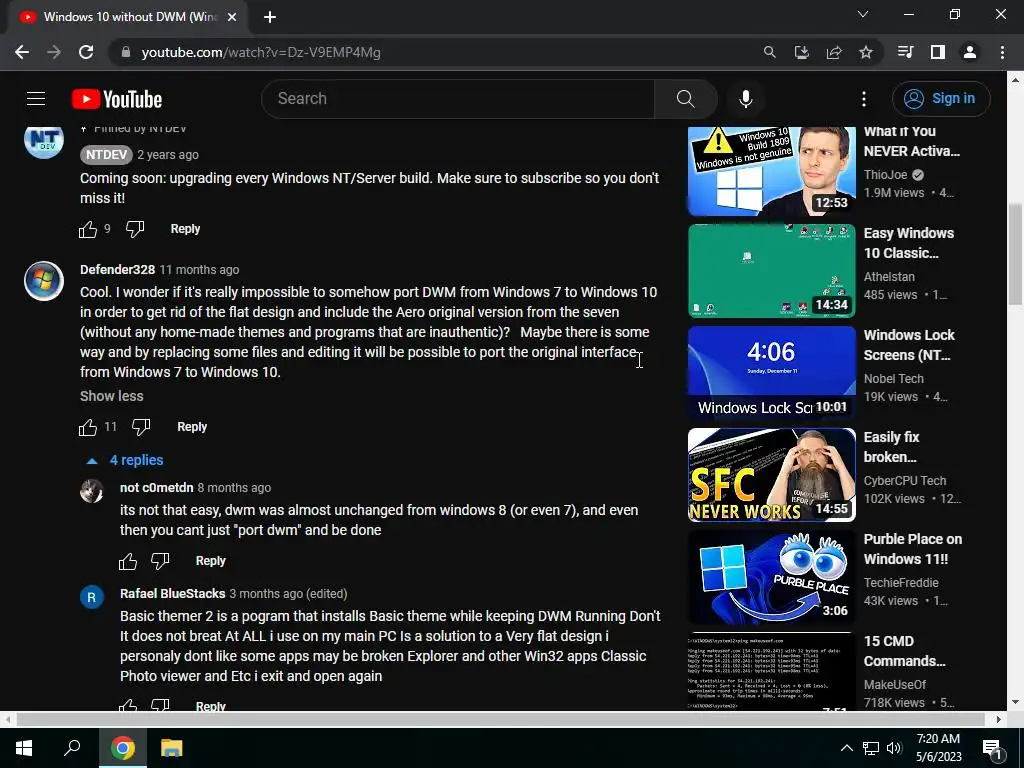This screenshot has height=768, width=1024.
Task: Open Windows Lock Screens video thumbnail
Action: pos(771,373)
